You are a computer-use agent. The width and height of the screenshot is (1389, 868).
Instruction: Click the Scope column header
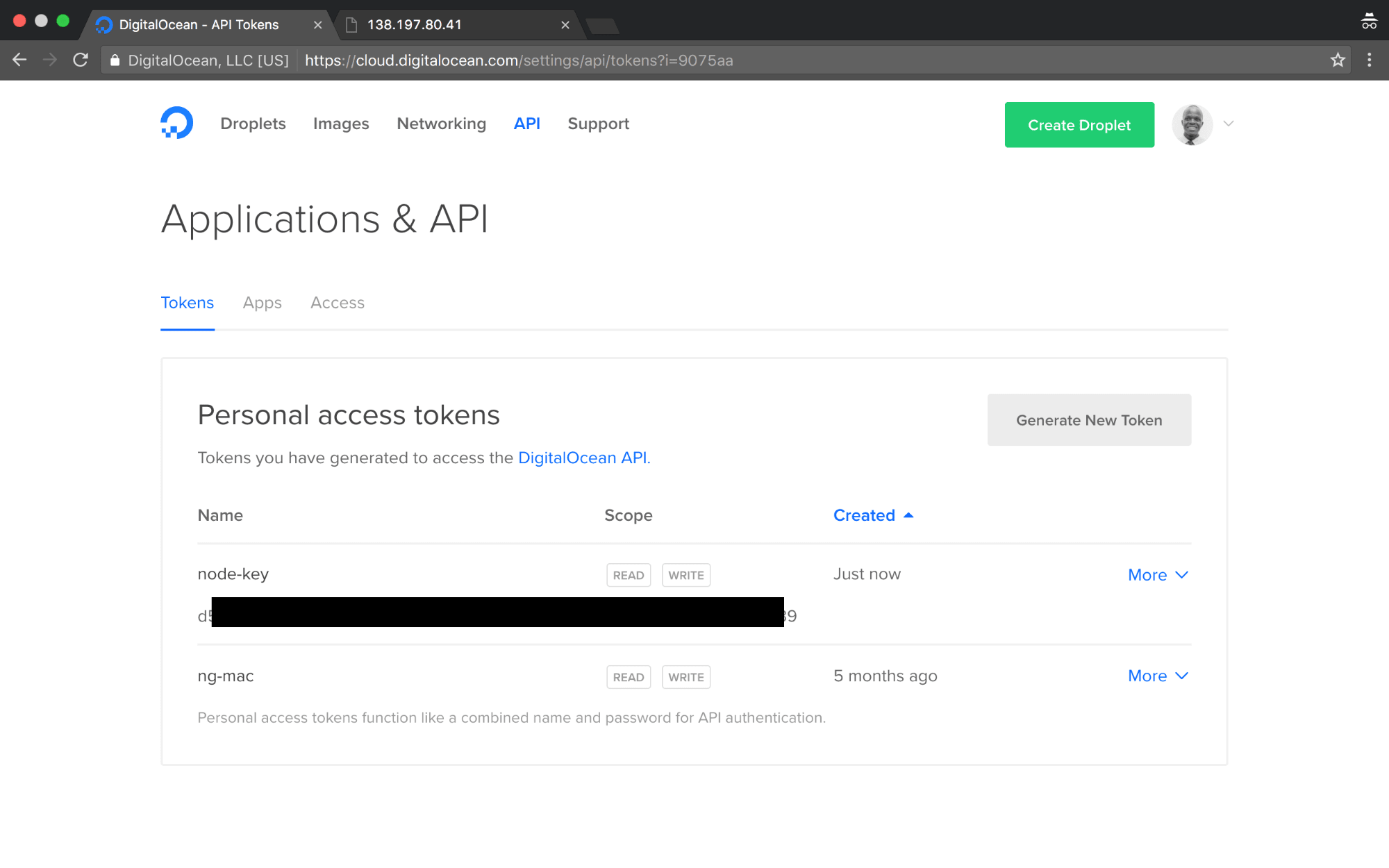click(629, 516)
